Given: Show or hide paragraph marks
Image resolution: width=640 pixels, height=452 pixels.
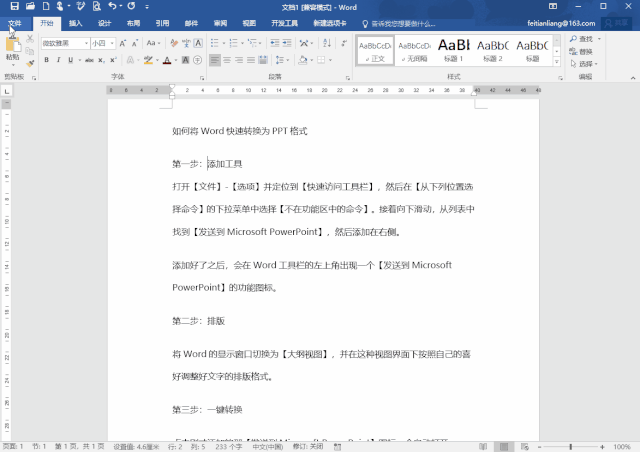Looking at the screenshot, I should [344, 43].
